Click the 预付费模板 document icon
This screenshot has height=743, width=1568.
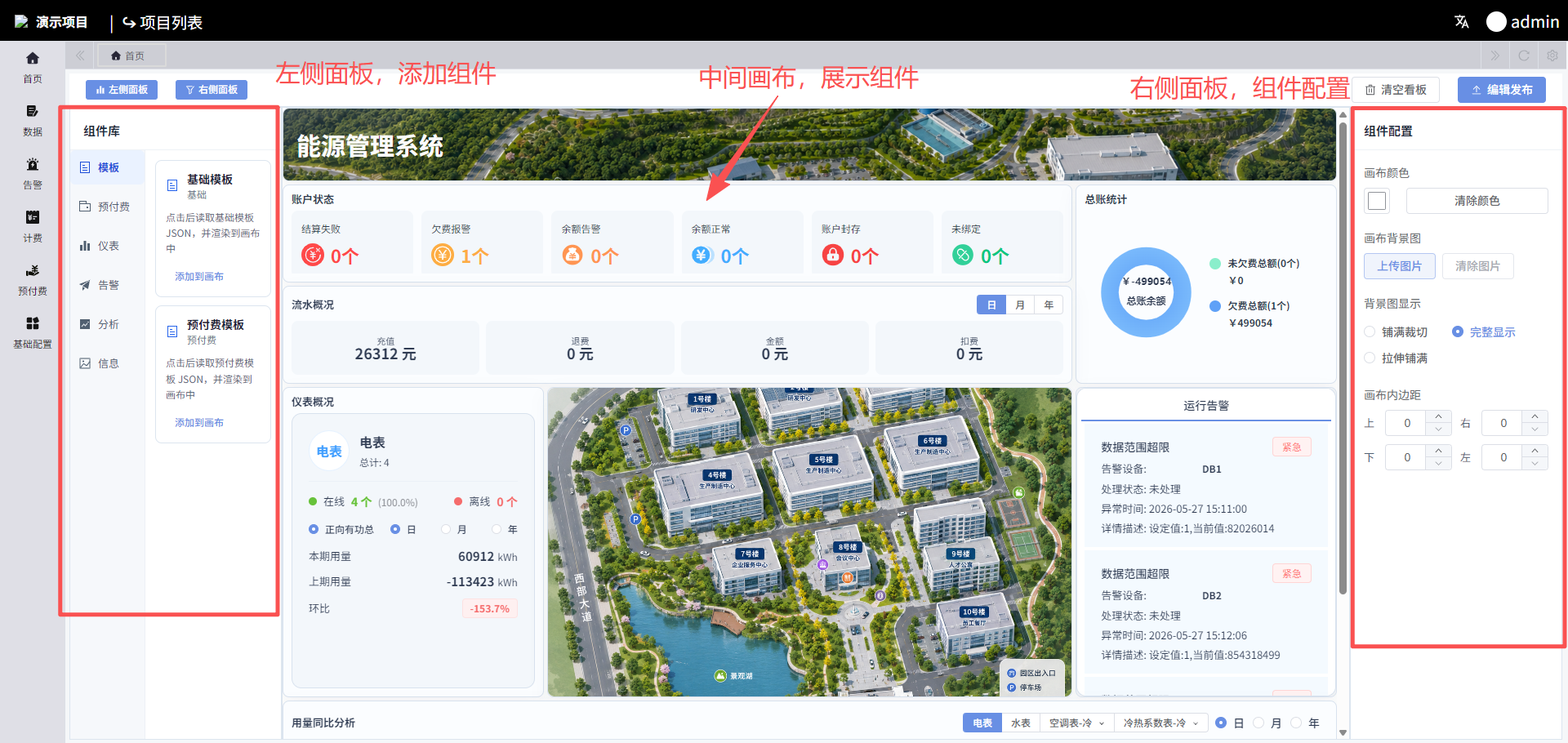[x=172, y=331]
